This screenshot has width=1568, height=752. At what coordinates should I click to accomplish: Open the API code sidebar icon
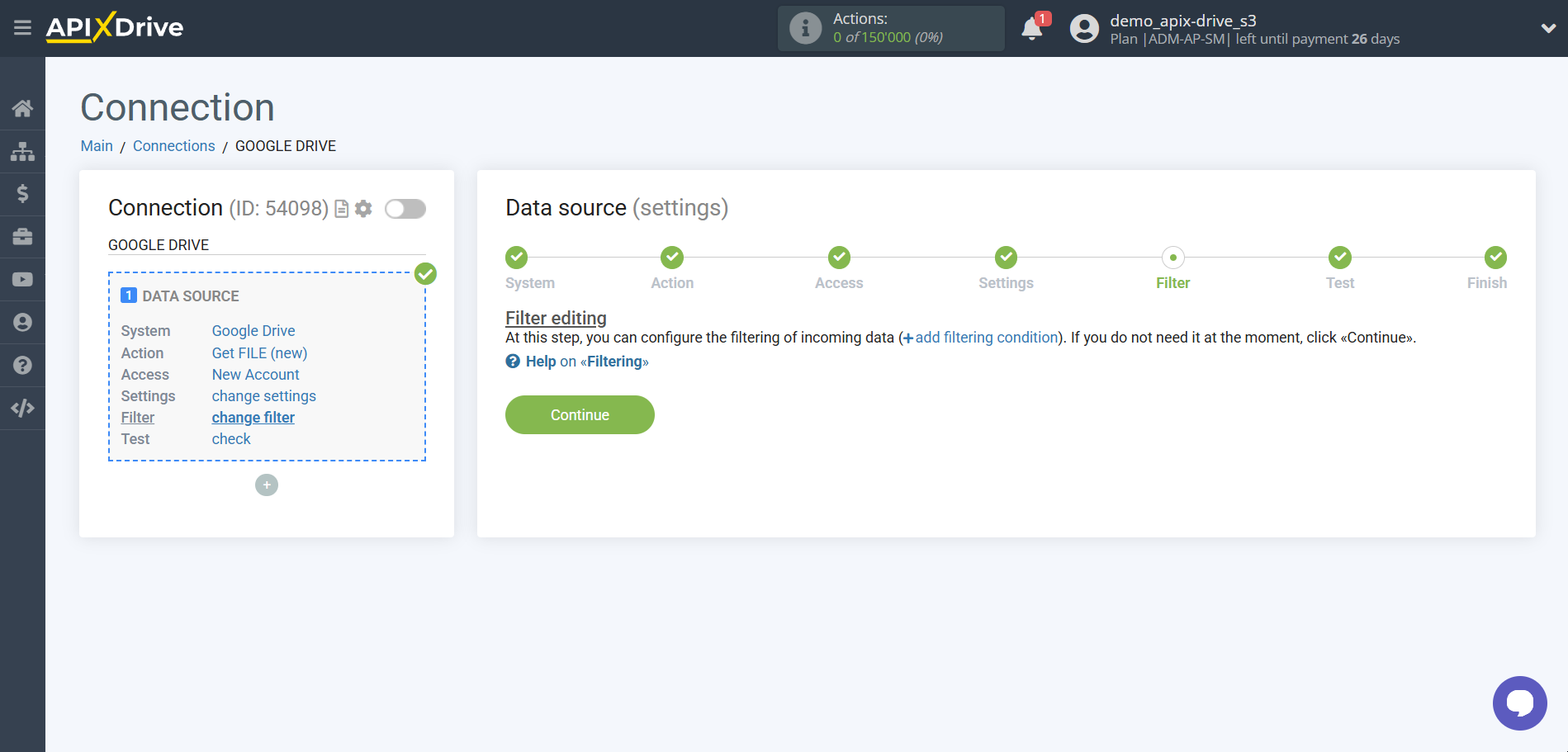[x=22, y=408]
